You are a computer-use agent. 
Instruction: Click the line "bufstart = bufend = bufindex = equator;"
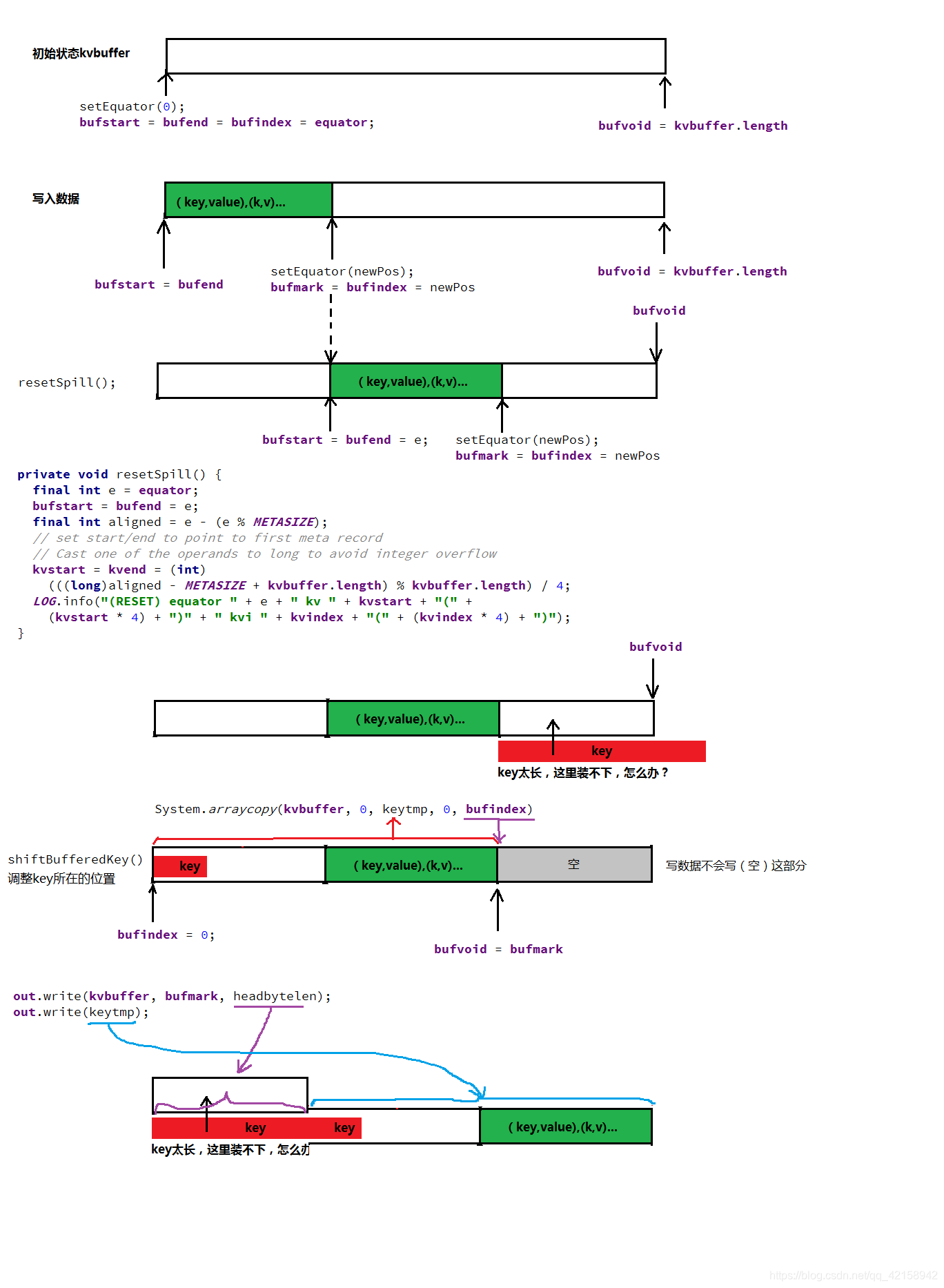click(226, 122)
